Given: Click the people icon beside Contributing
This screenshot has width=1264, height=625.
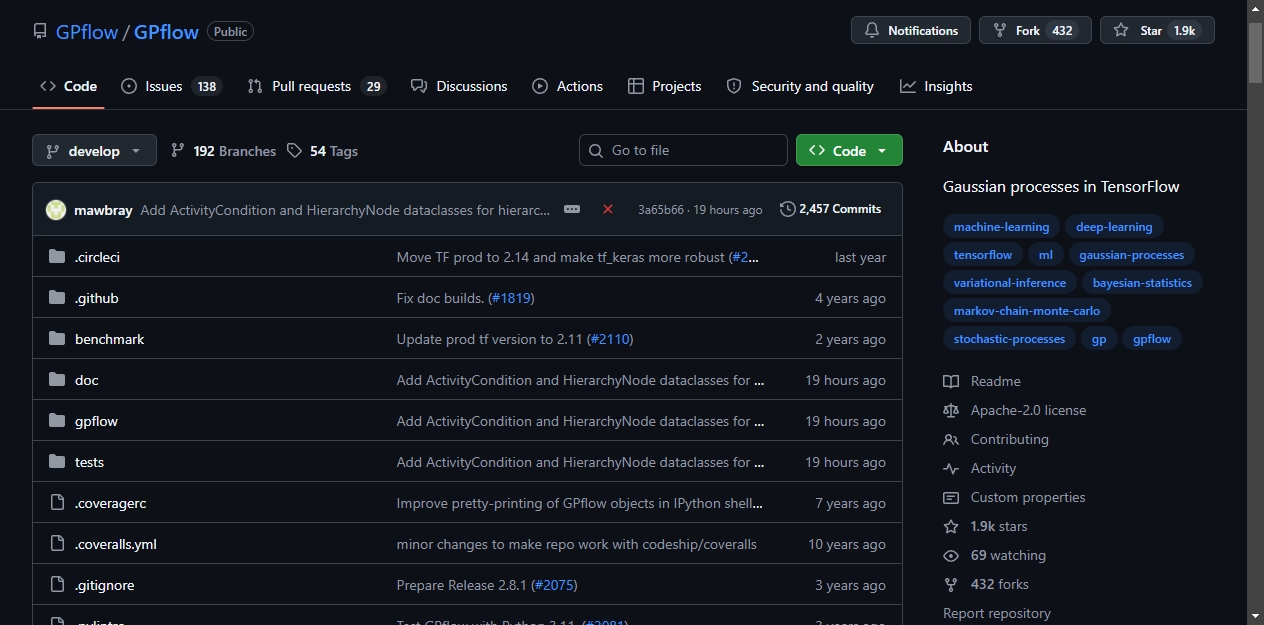Looking at the screenshot, I should (x=951, y=439).
